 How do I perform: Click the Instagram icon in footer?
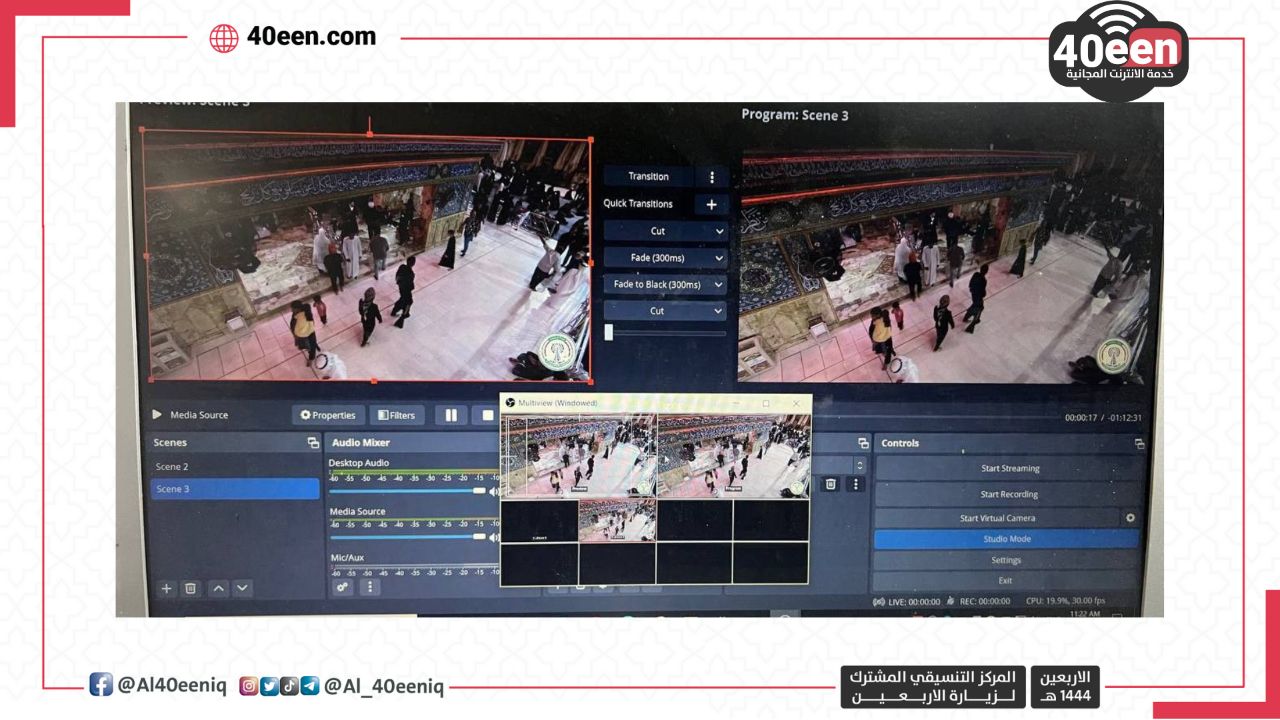248,686
